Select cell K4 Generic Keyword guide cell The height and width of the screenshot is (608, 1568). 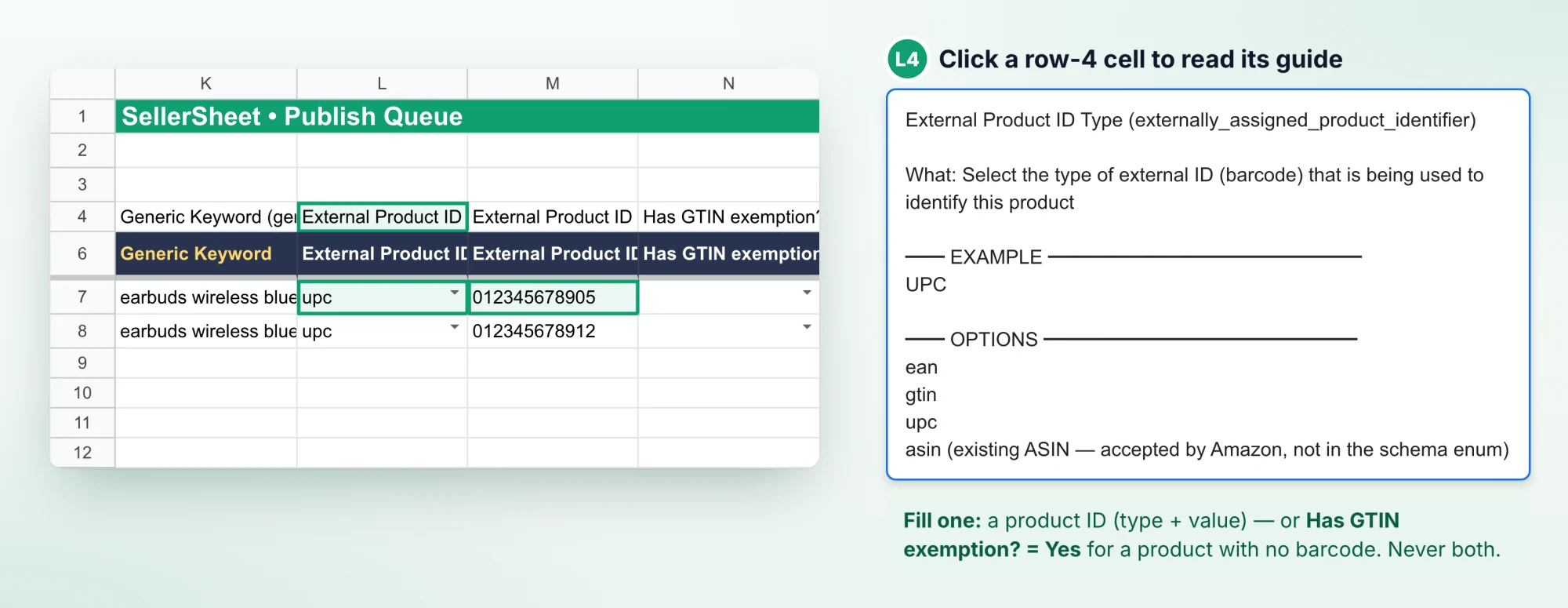pos(206,217)
